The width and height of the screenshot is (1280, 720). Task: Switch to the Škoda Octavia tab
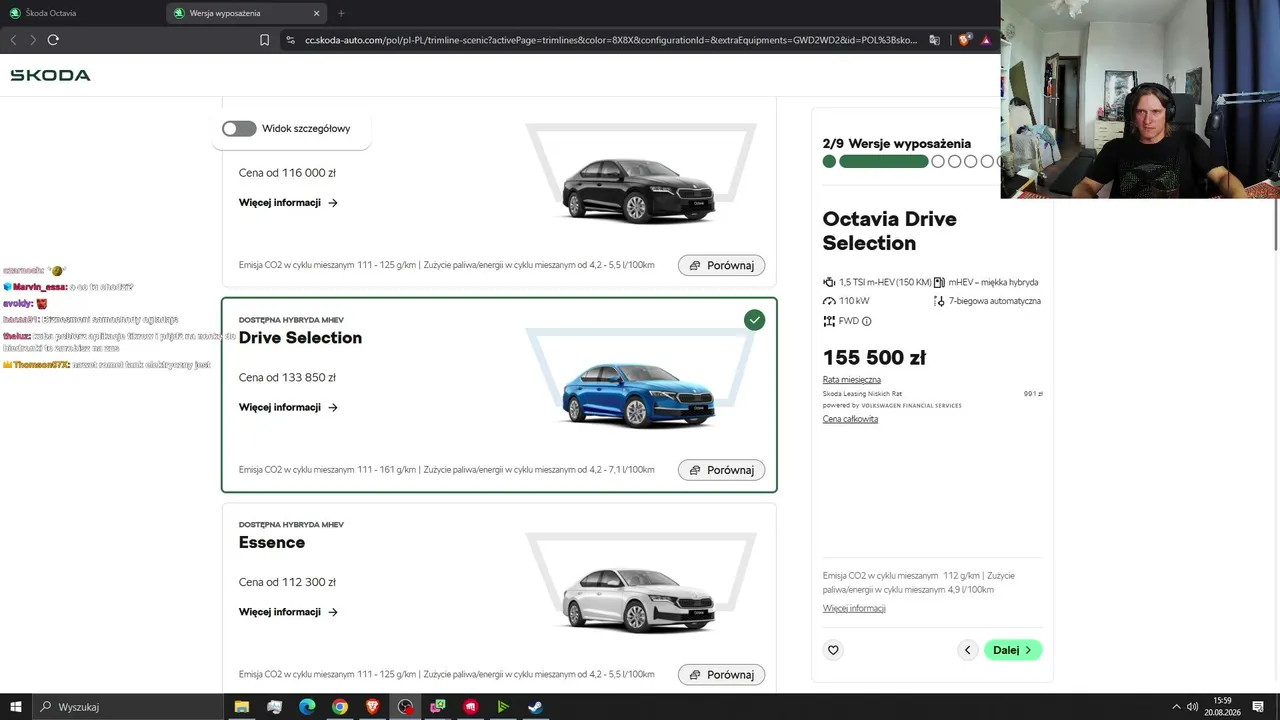pos(82,13)
